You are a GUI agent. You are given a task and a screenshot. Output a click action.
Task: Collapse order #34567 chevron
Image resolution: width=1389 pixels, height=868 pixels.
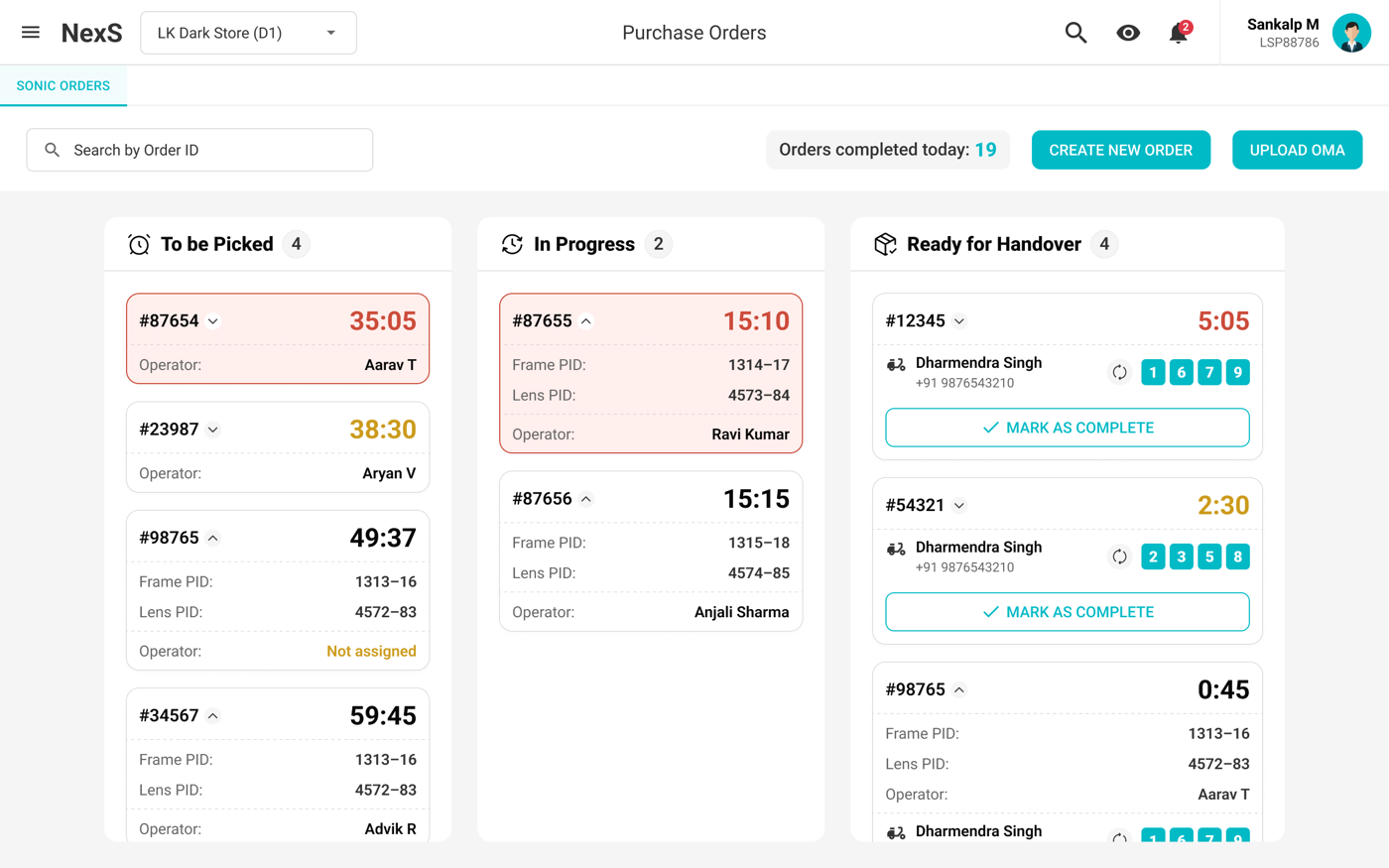point(213,715)
